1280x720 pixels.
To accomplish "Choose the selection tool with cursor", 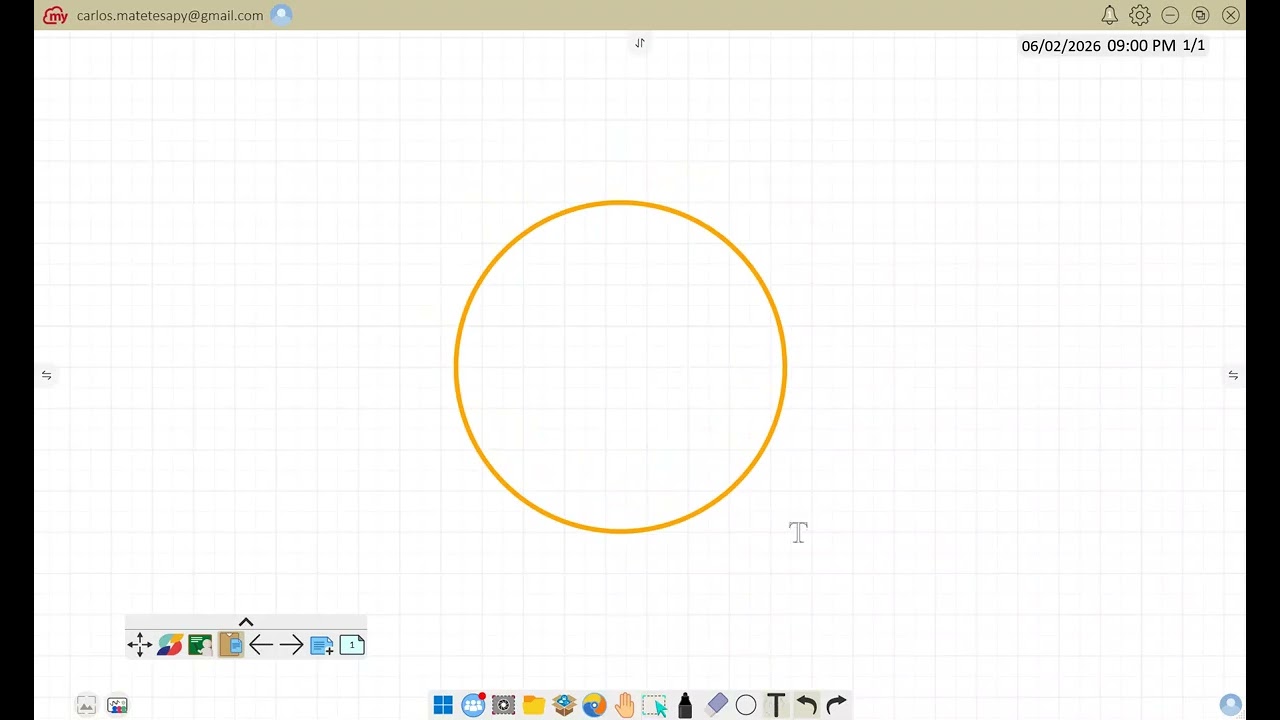I will pos(655,705).
